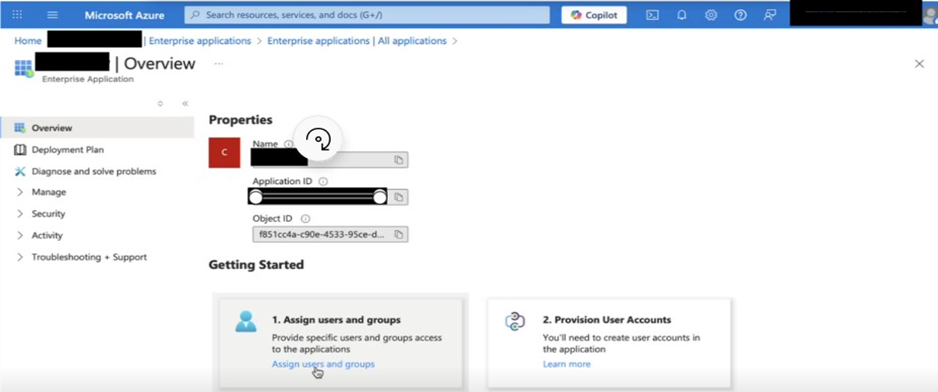Click the Enterprise Application grid icon
This screenshot has height=392, width=938.
[24, 68]
